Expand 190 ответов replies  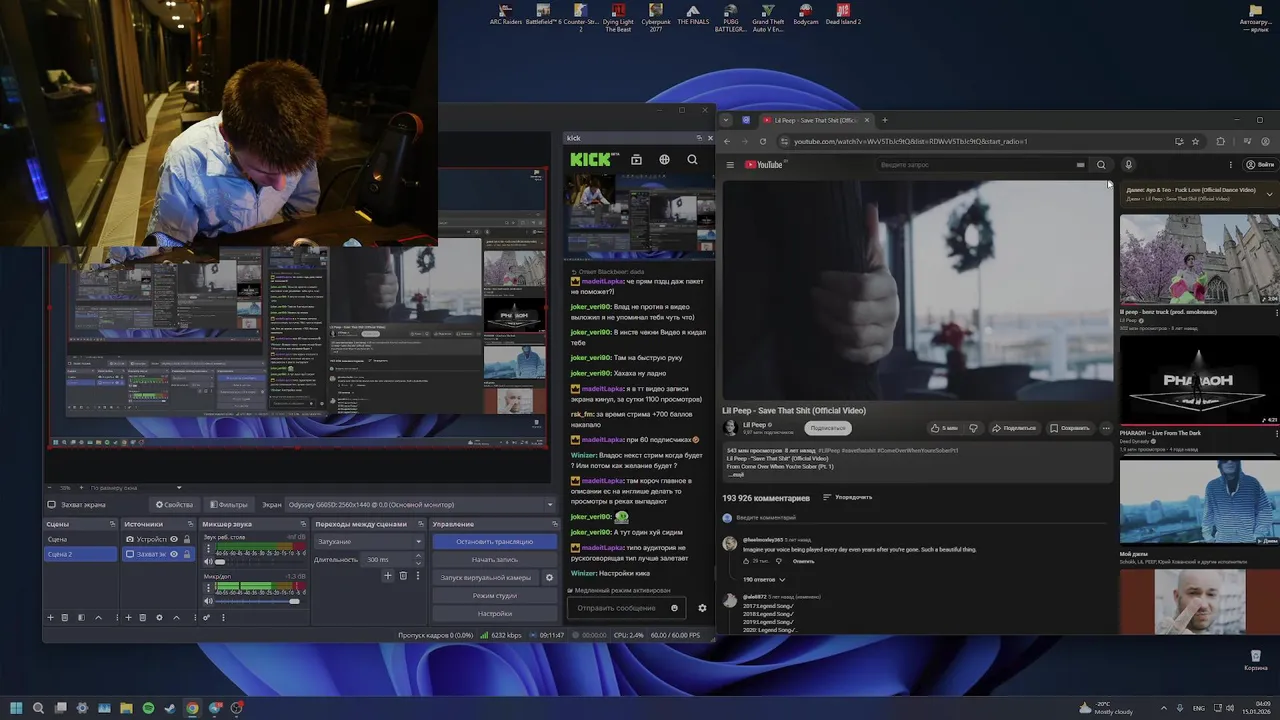click(x=764, y=580)
